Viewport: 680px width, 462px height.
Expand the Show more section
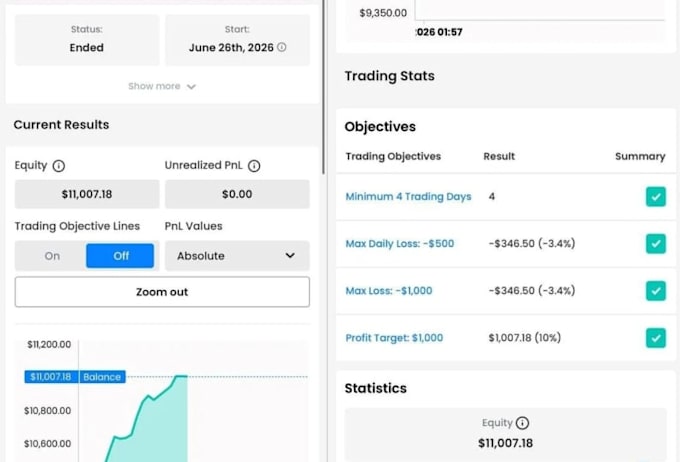click(162, 86)
